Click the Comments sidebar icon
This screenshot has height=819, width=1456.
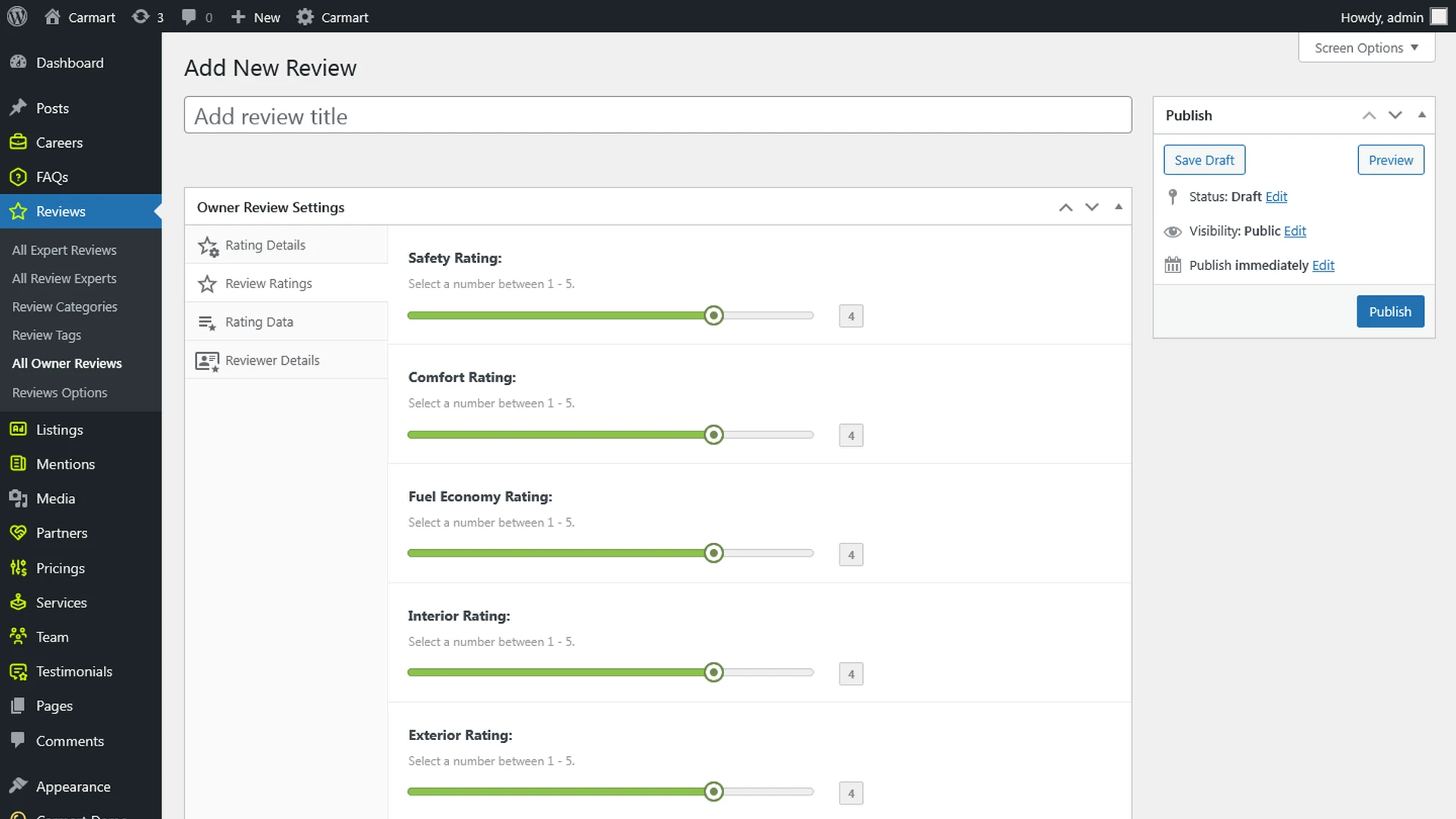click(18, 740)
